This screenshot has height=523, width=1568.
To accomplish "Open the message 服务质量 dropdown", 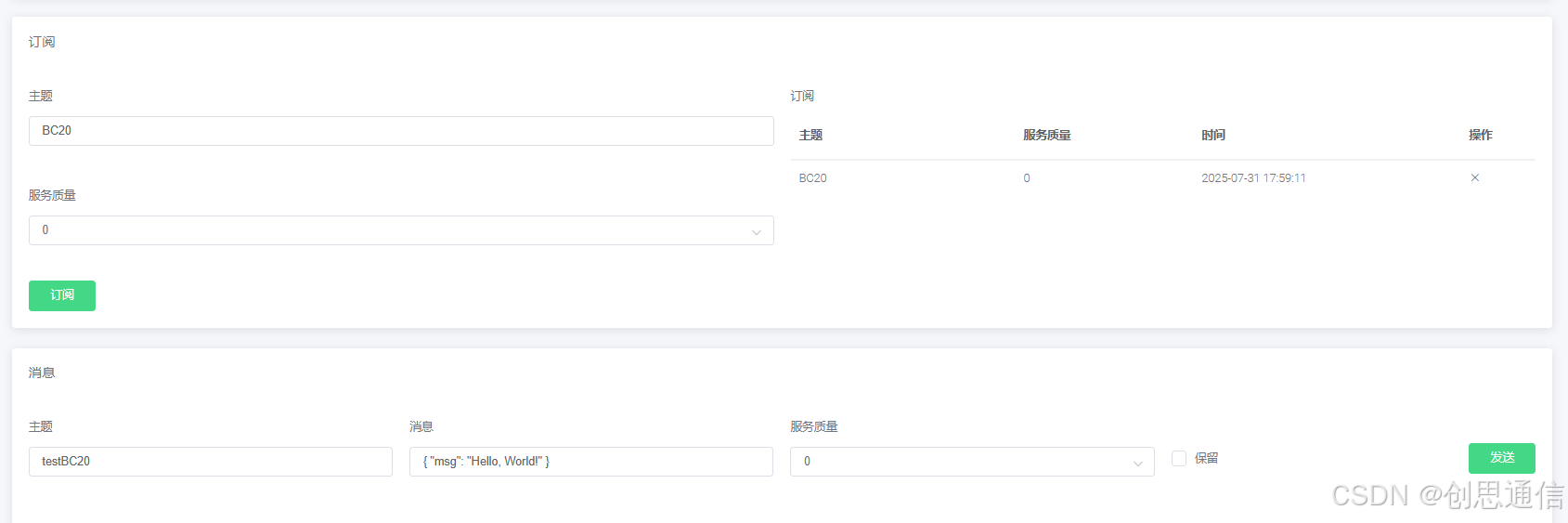I will click(x=972, y=462).
